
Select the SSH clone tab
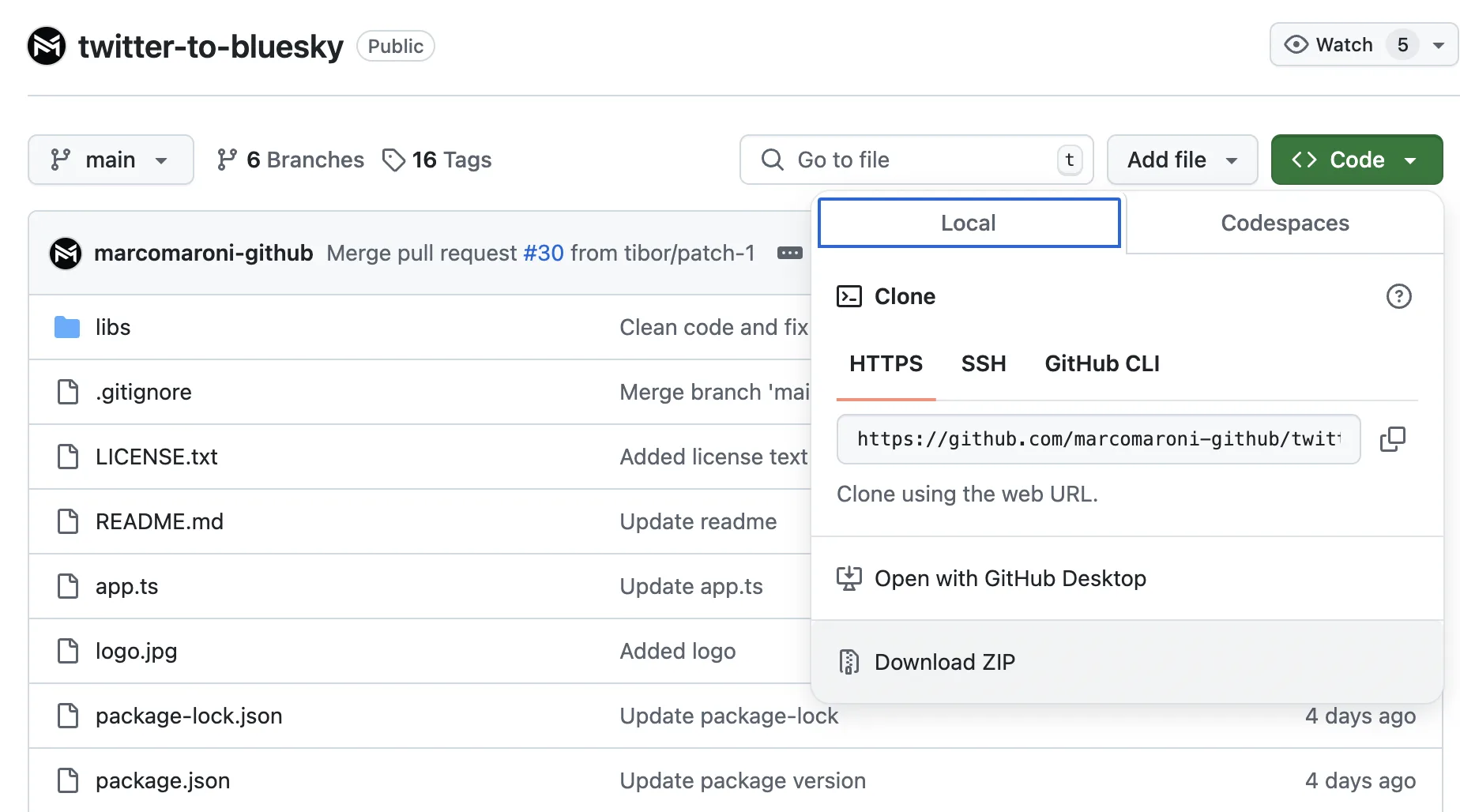click(984, 363)
